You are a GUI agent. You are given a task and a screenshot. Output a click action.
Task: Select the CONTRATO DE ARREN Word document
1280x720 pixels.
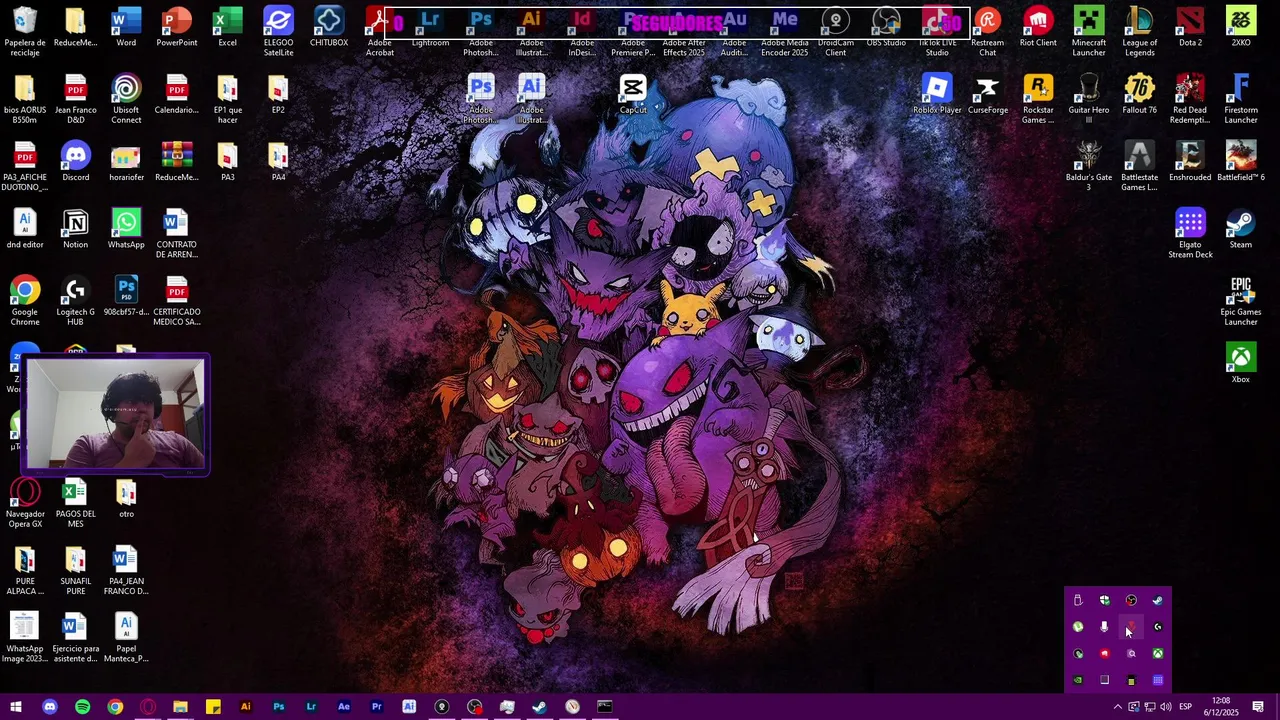tap(177, 233)
